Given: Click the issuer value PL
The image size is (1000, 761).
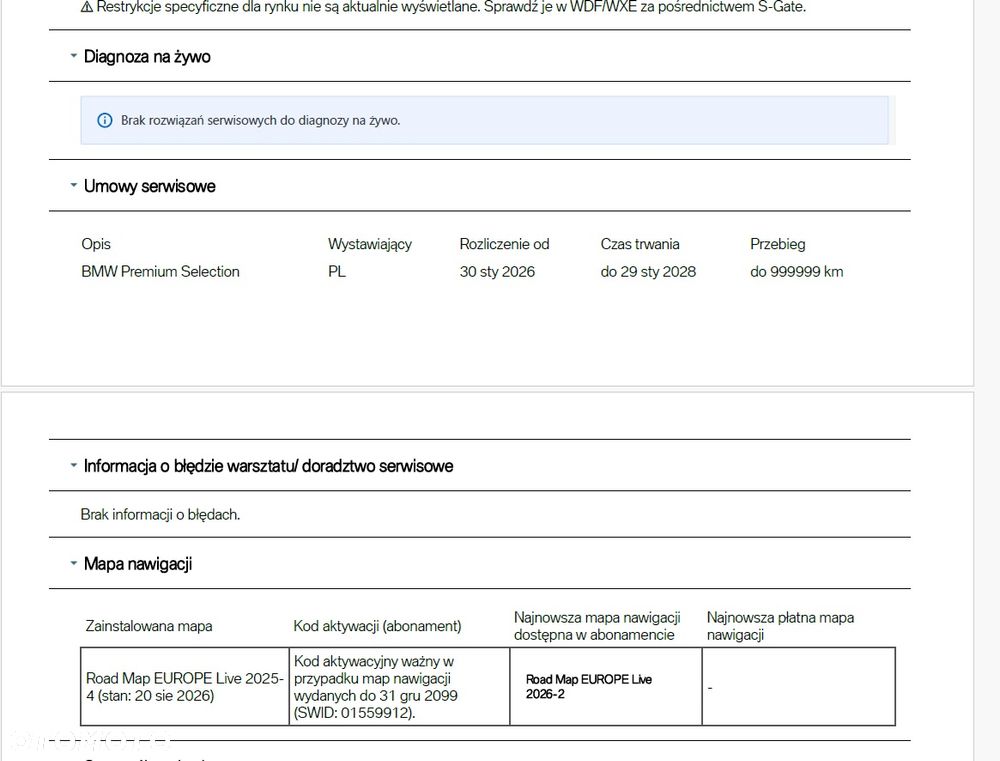Looking at the screenshot, I should 337,272.
